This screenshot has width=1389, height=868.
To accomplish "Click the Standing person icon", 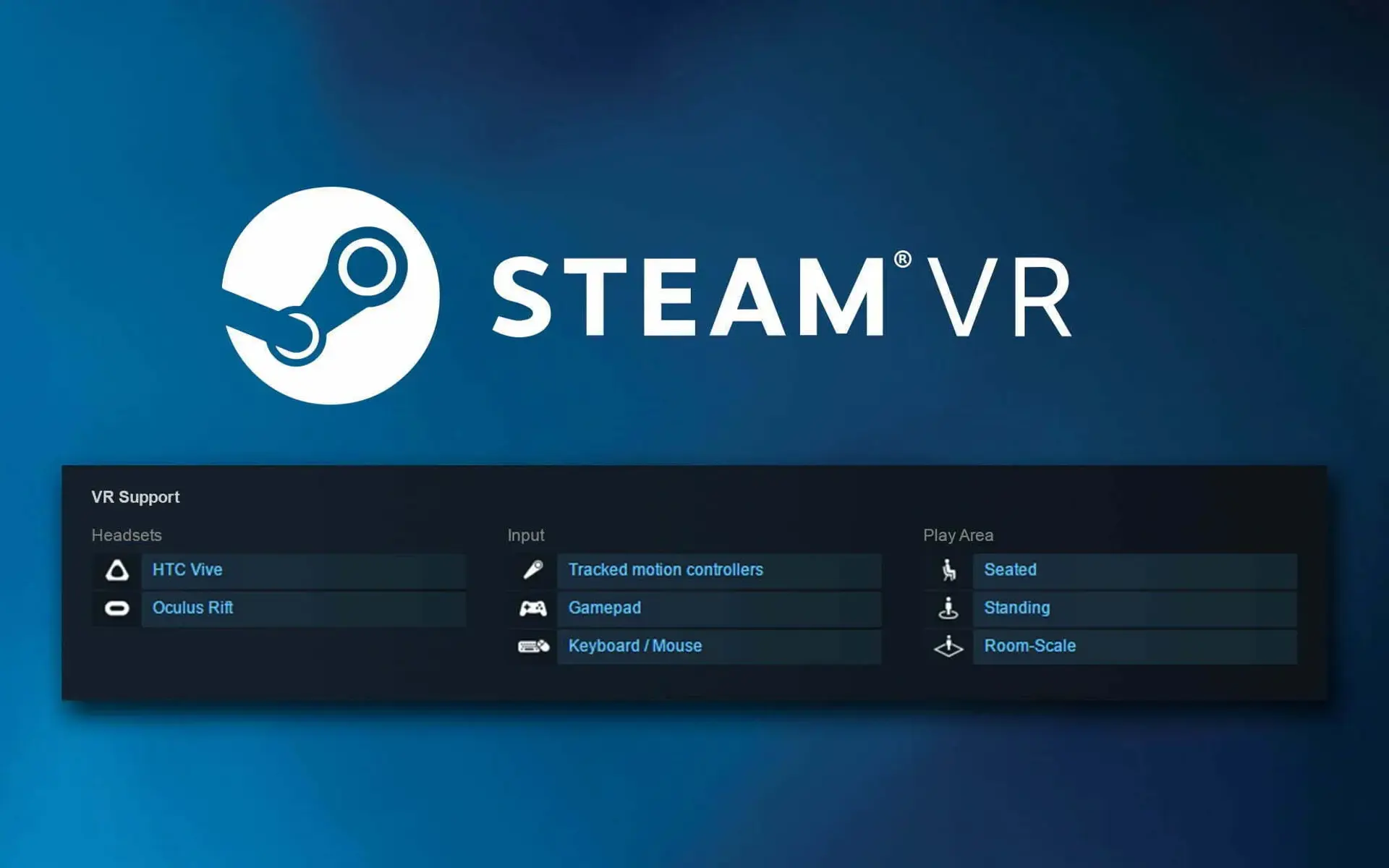I will 948,608.
